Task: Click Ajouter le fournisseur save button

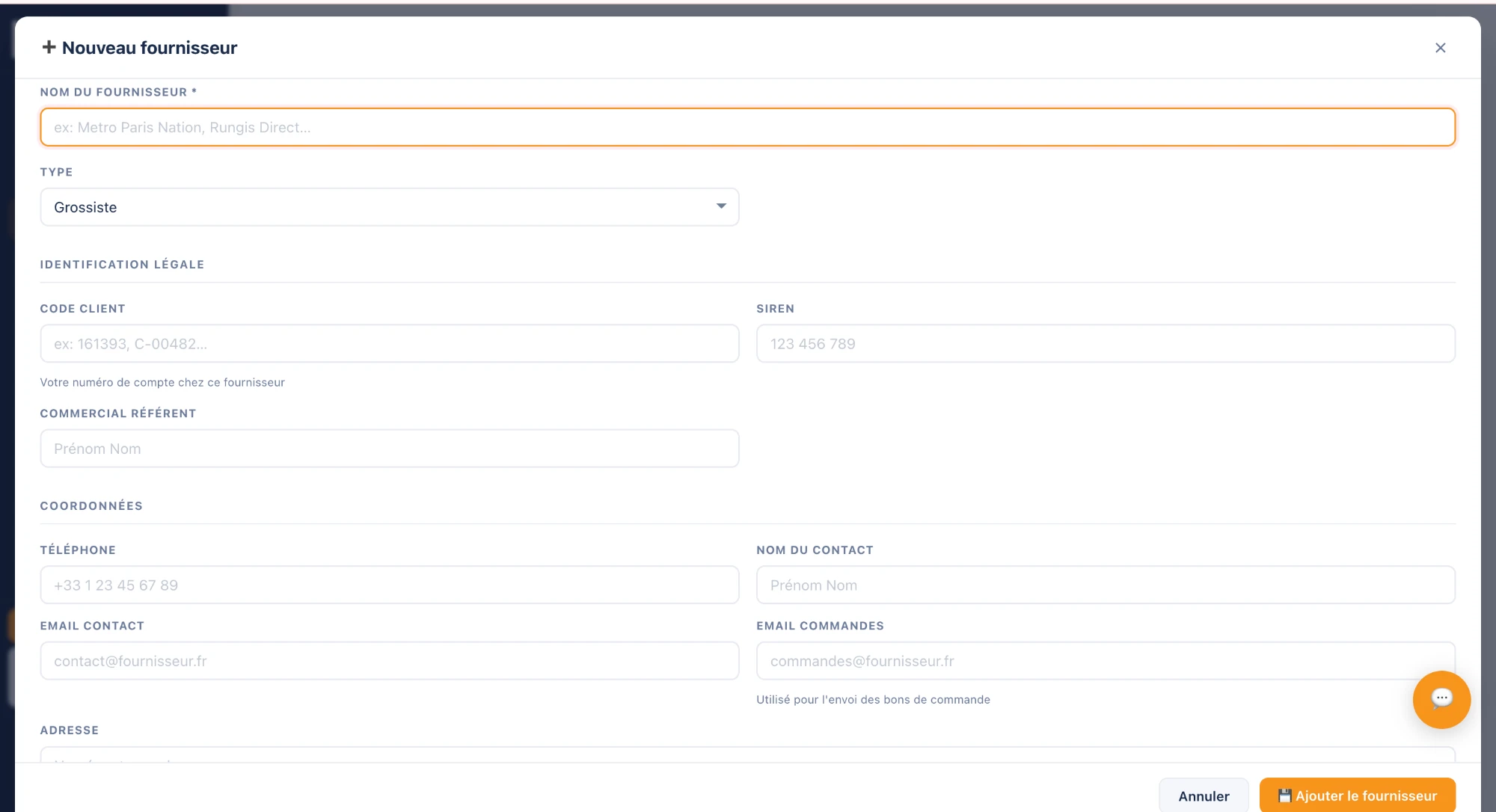Action: [x=1357, y=796]
